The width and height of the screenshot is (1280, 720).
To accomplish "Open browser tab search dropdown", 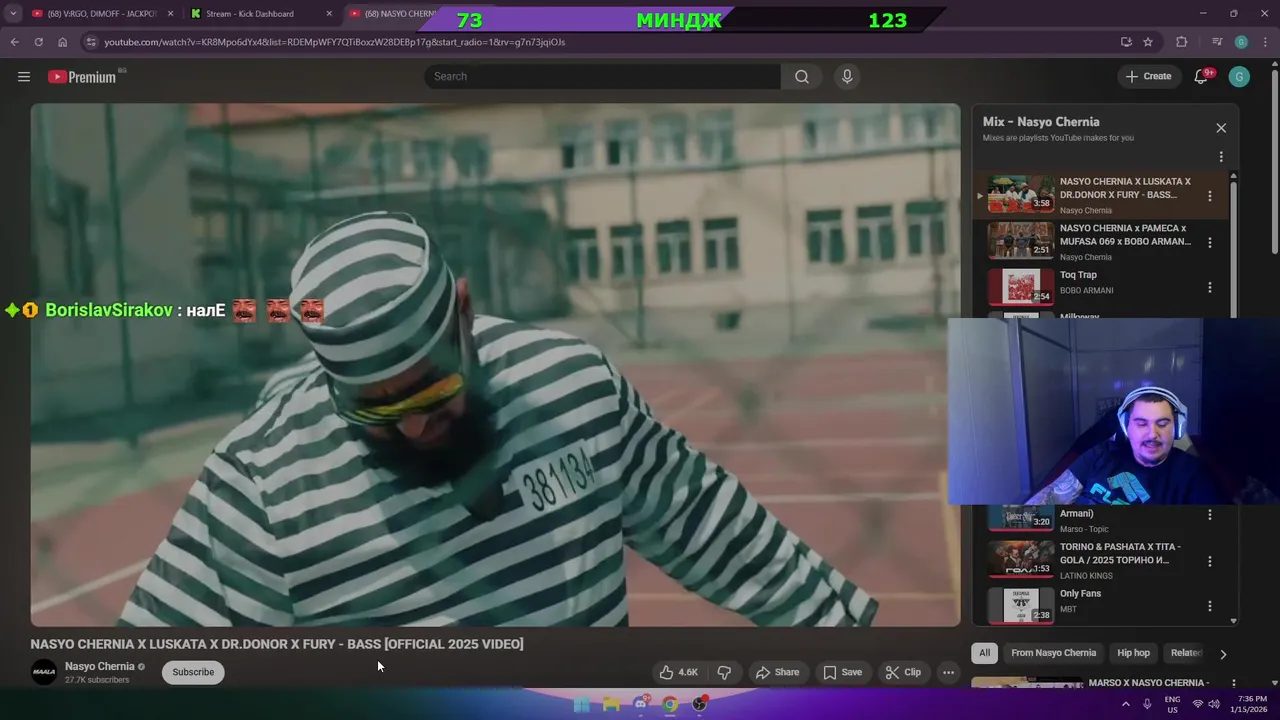I will coord(13,14).
